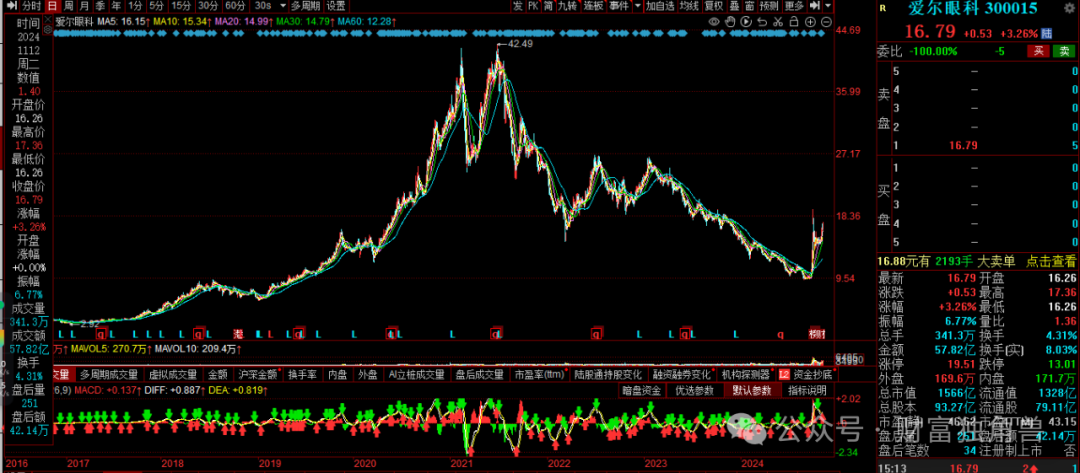
Task: Open the dropdown arrow after the skip icon
Action: [x=829, y=6]
